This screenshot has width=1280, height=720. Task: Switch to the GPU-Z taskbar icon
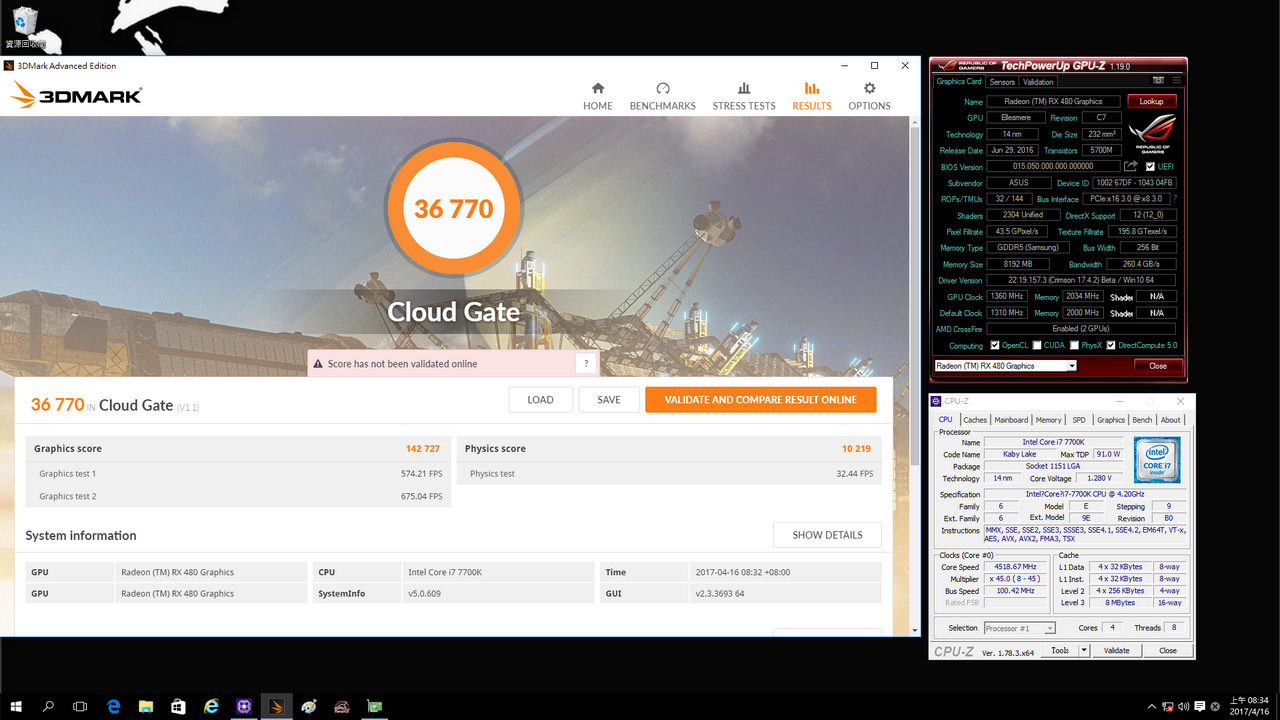click(x=341, y=706)
